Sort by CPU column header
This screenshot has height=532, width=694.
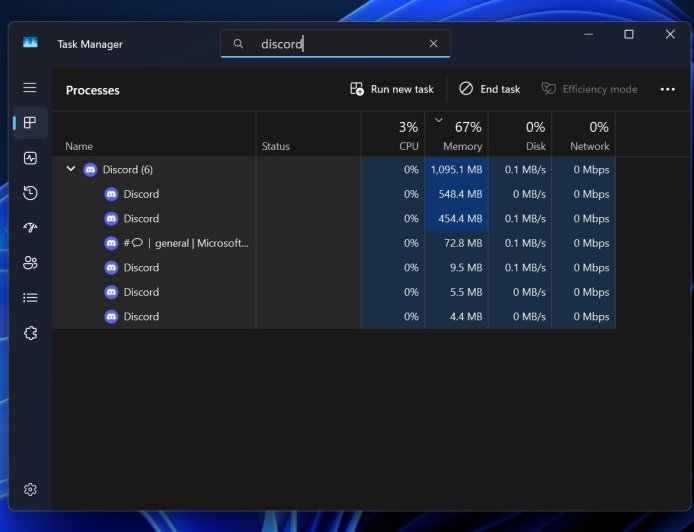click(393, 135)
